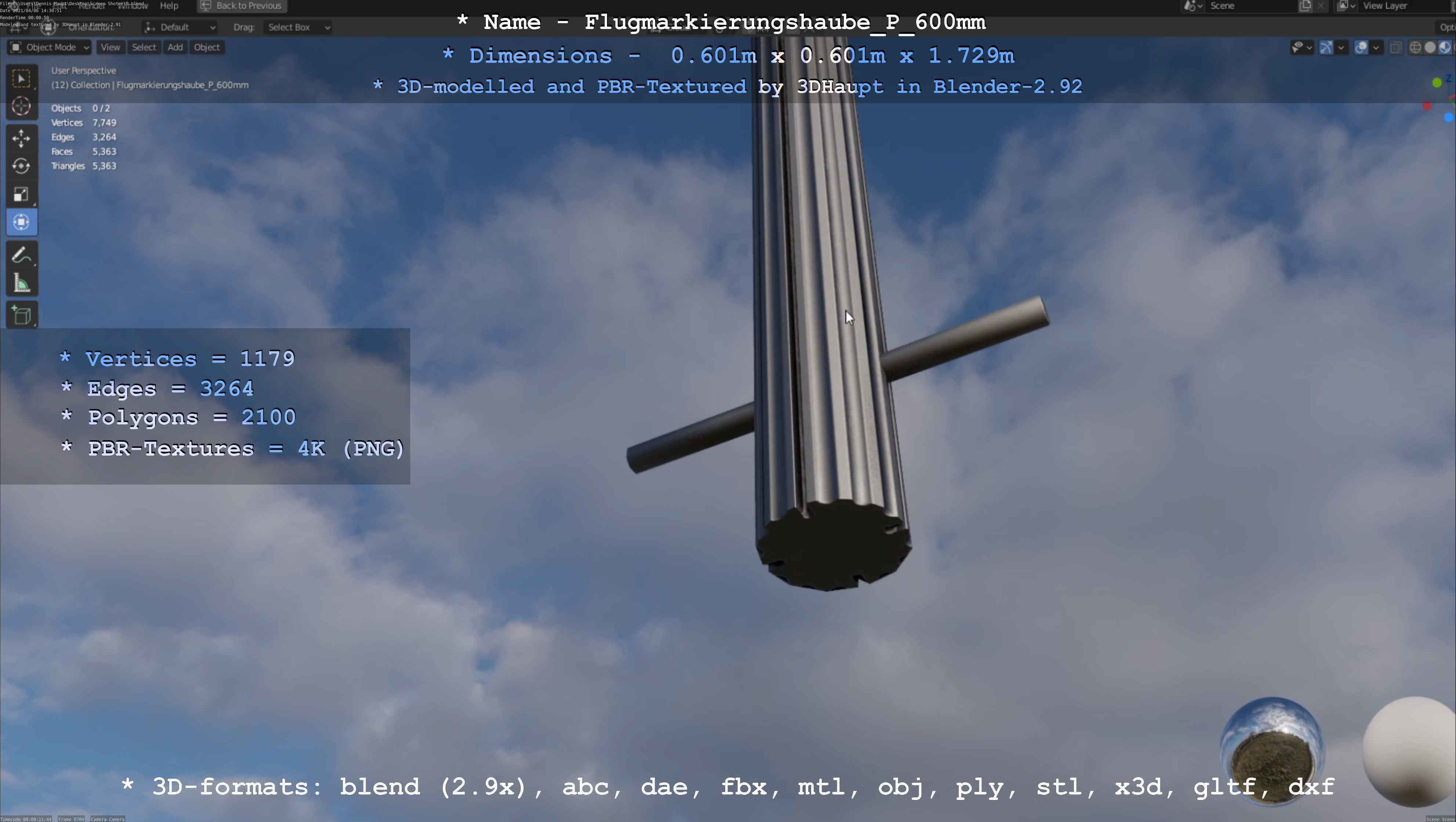Click the Objects 0 / 2 statistic
This screenshot has height=822, width=1456.
pos(81,108)
